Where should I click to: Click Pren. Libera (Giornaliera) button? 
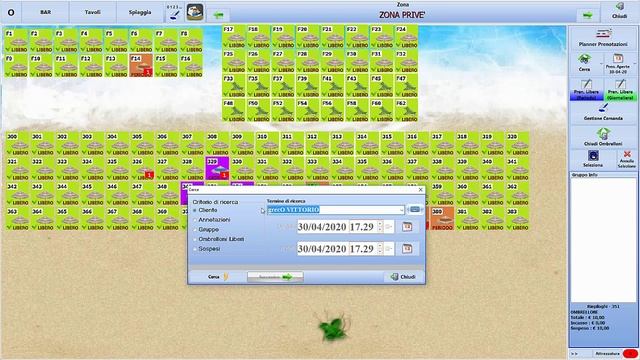[x=620, y=89]
